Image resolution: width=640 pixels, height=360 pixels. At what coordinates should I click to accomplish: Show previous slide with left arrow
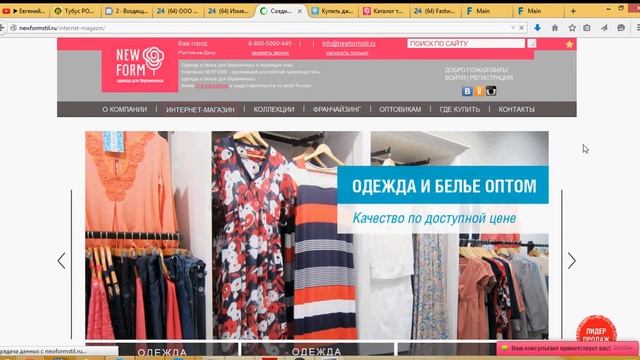pos(62,260)
